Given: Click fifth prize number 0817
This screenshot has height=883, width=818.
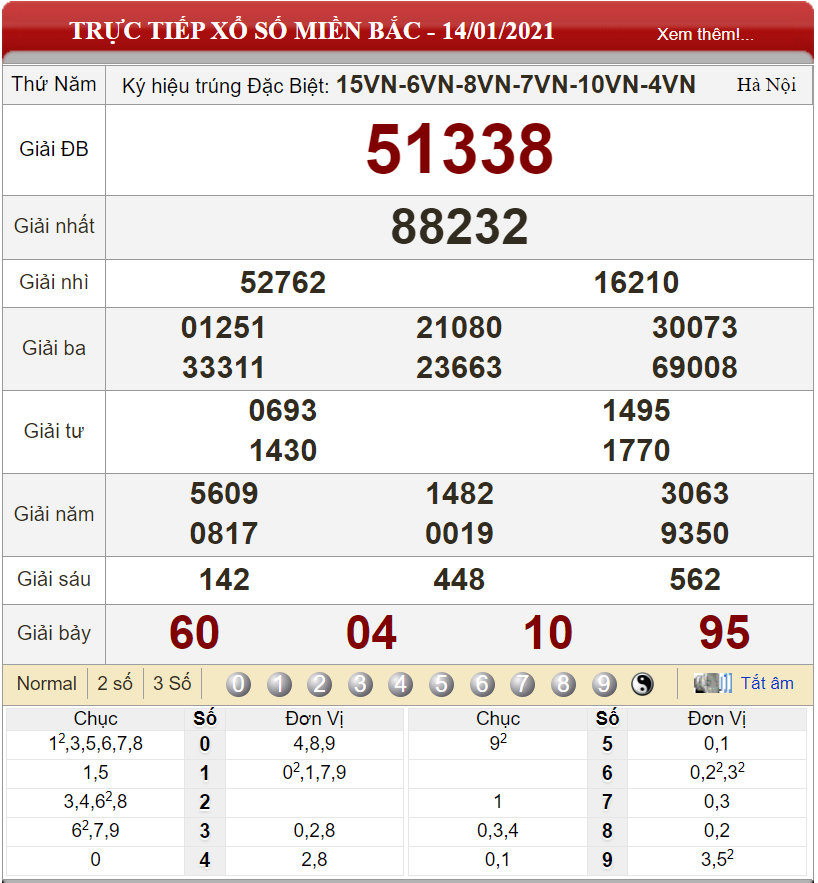Looking at the screenshot, I should pyautogui.click(x=224, y=534).
